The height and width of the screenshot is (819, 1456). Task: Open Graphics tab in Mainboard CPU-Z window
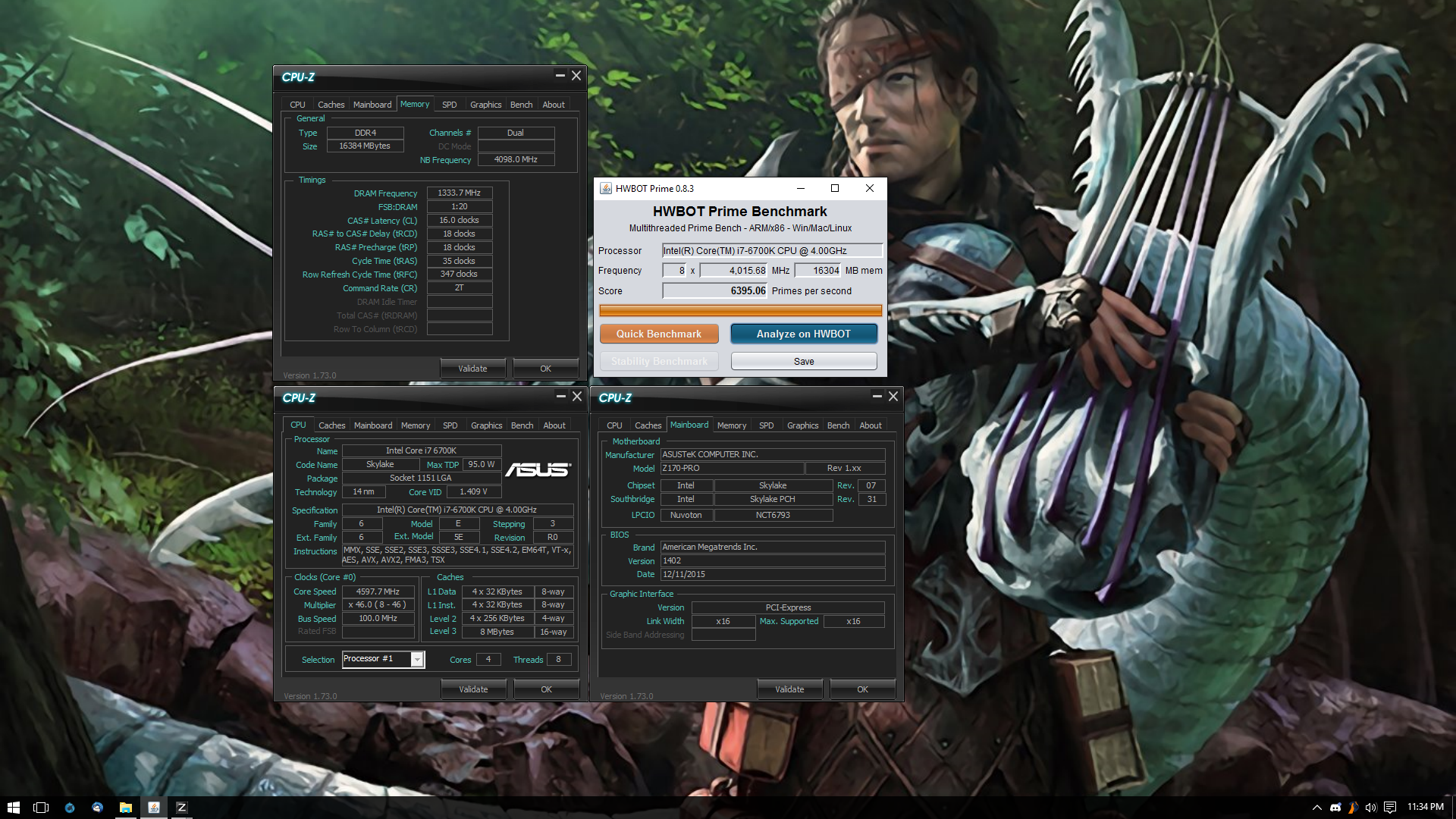[802, 425]
